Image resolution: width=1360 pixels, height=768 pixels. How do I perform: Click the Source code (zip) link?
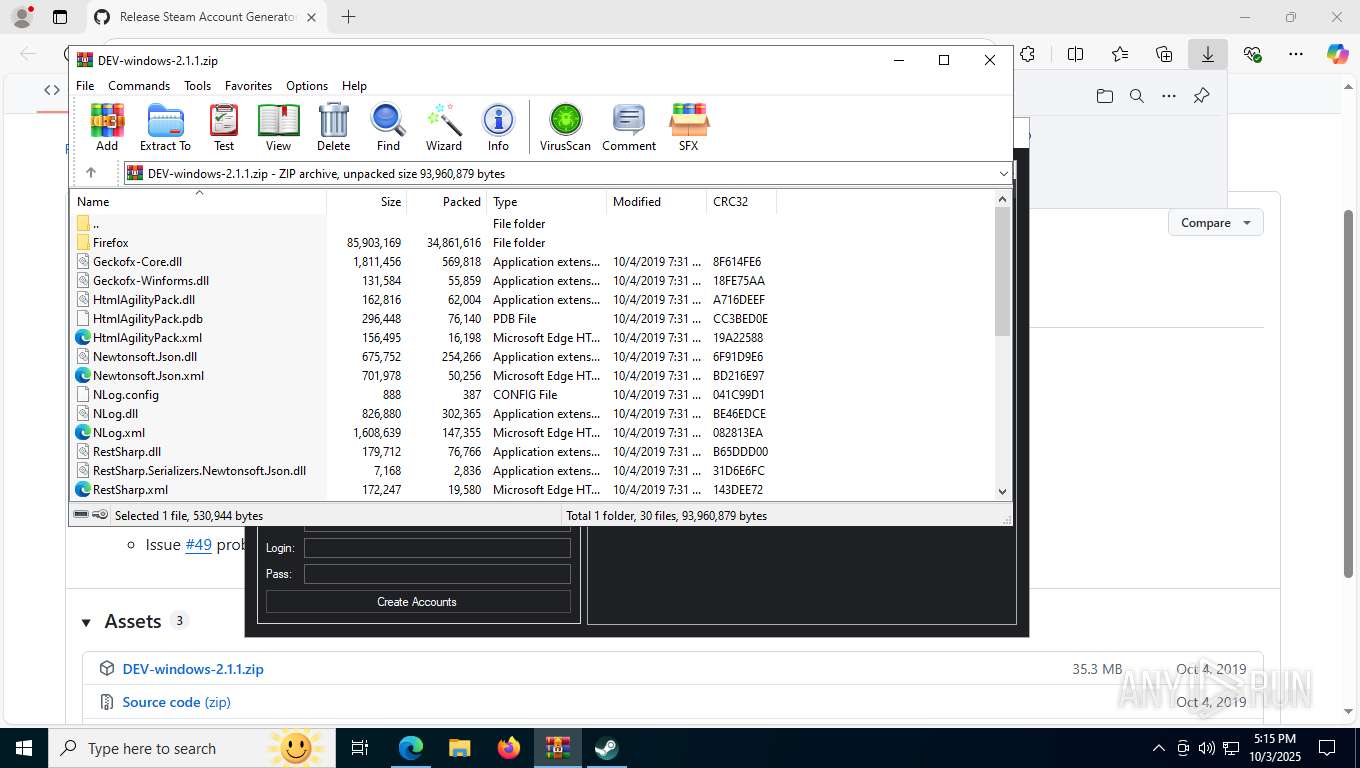[176, 702]
